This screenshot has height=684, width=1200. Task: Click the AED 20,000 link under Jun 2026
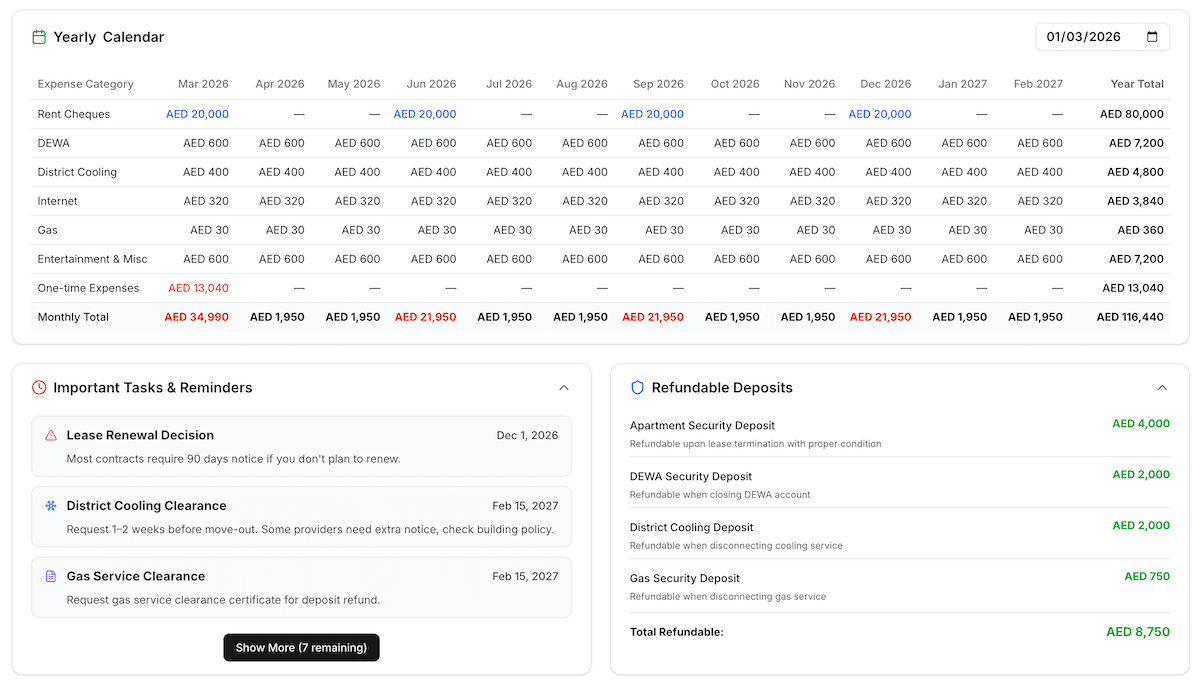pyautogui.click(x=425, y=114)
